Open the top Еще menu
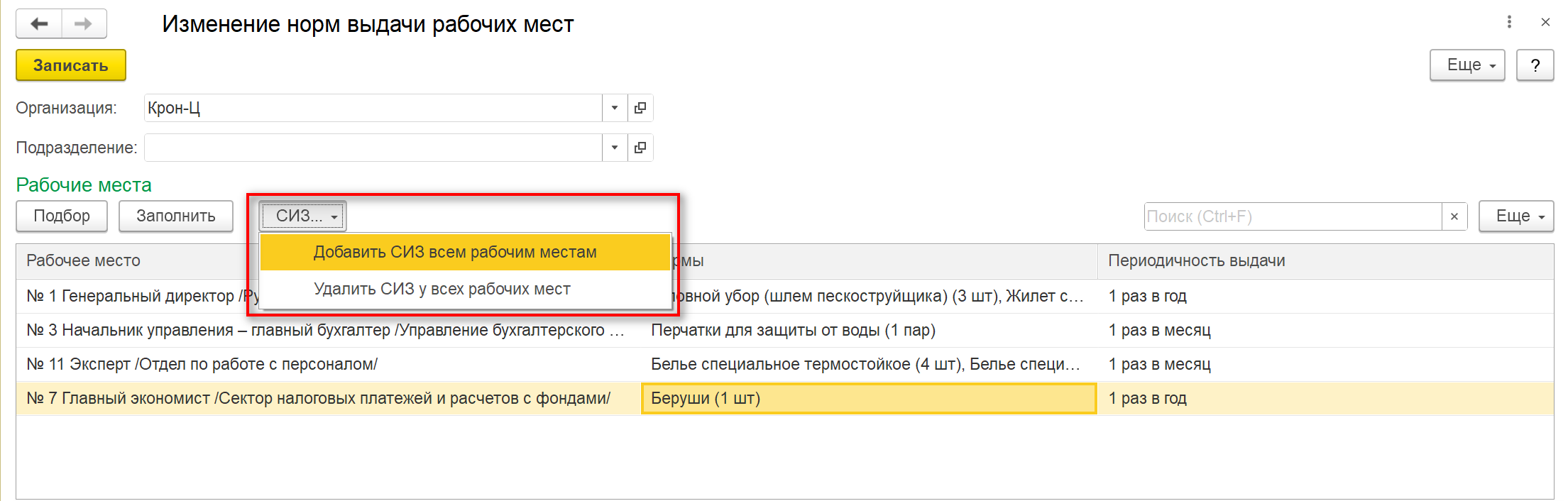 pyautogui.click(x=1467, y=65)
